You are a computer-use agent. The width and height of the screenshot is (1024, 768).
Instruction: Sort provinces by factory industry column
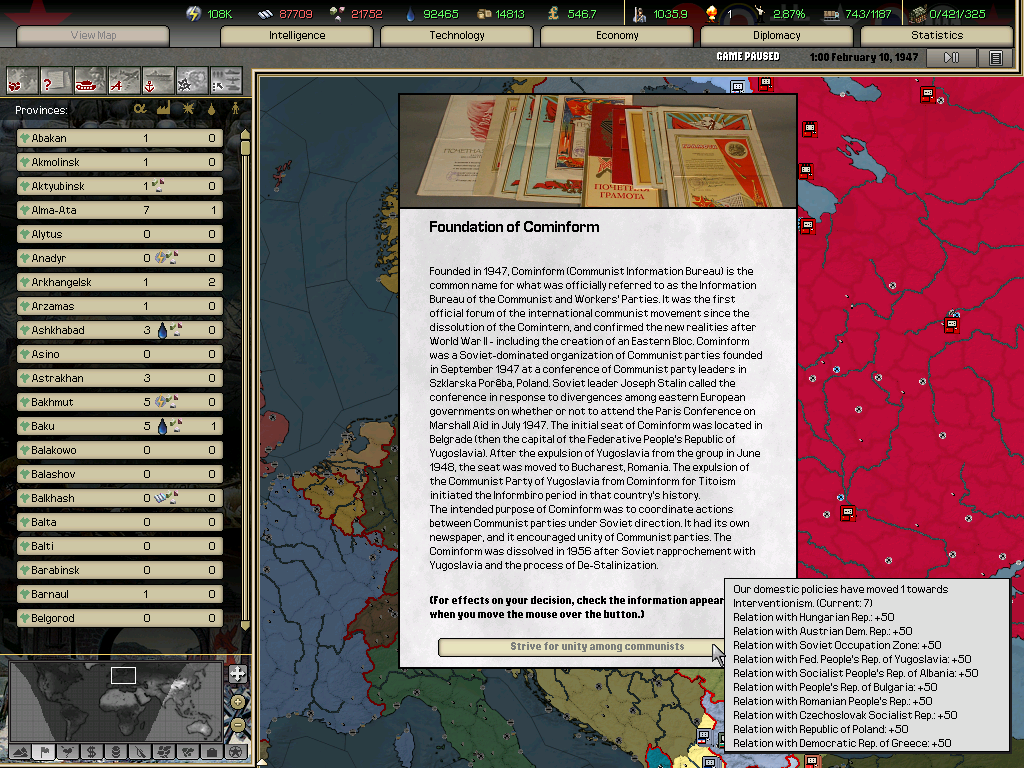pyautogui.click(x=163, y=109)
